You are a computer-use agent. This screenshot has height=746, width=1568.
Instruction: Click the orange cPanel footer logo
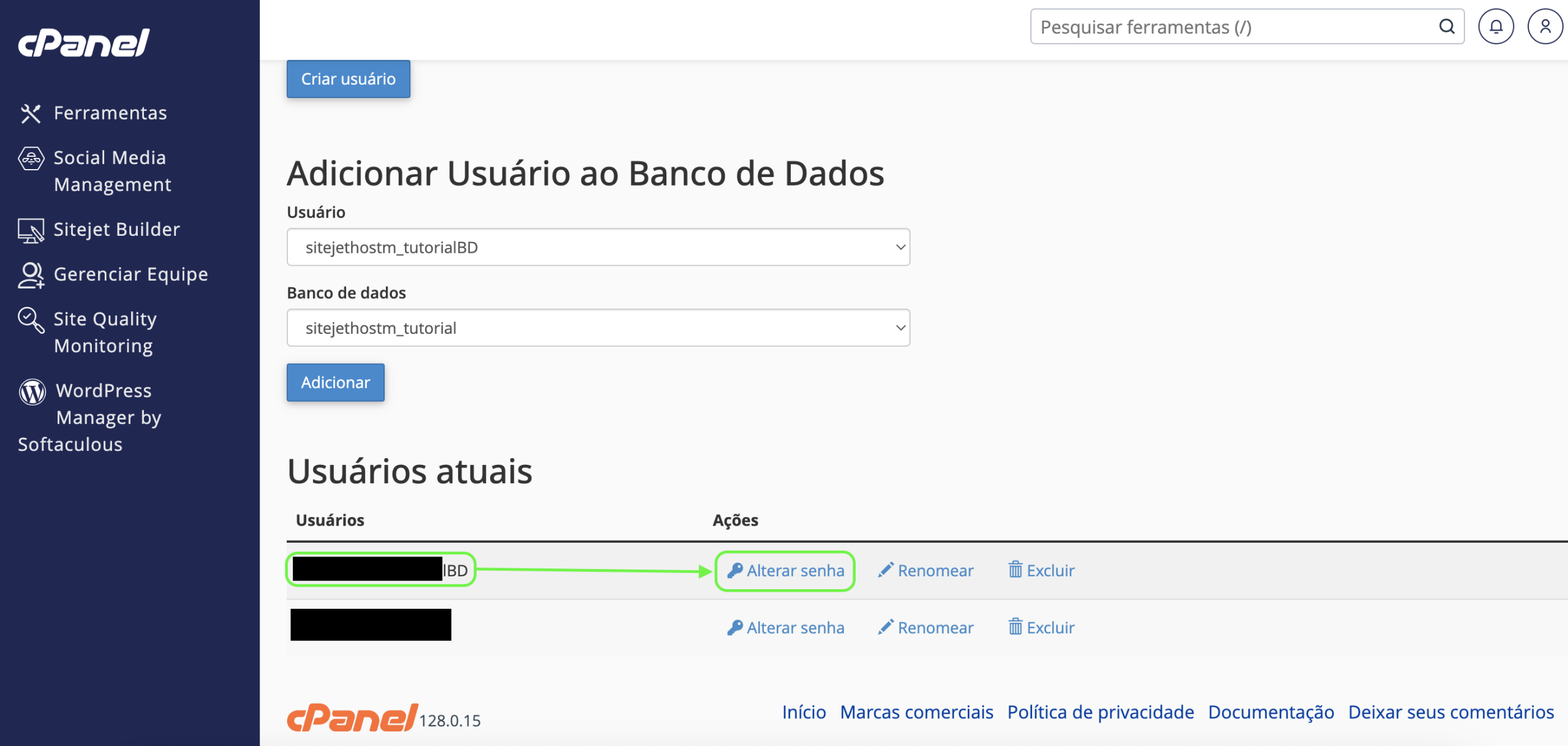(353, 718)
